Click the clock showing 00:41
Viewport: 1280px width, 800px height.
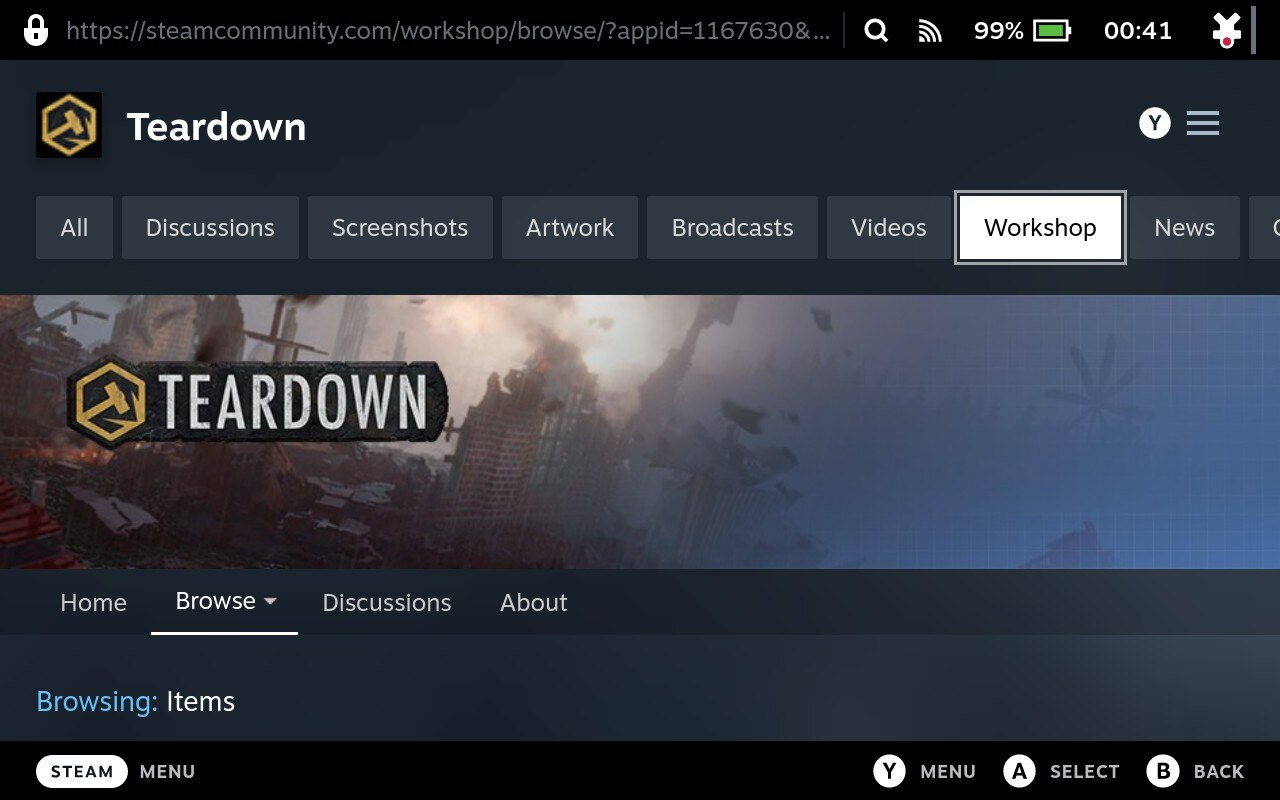[x=1138, y=31]
